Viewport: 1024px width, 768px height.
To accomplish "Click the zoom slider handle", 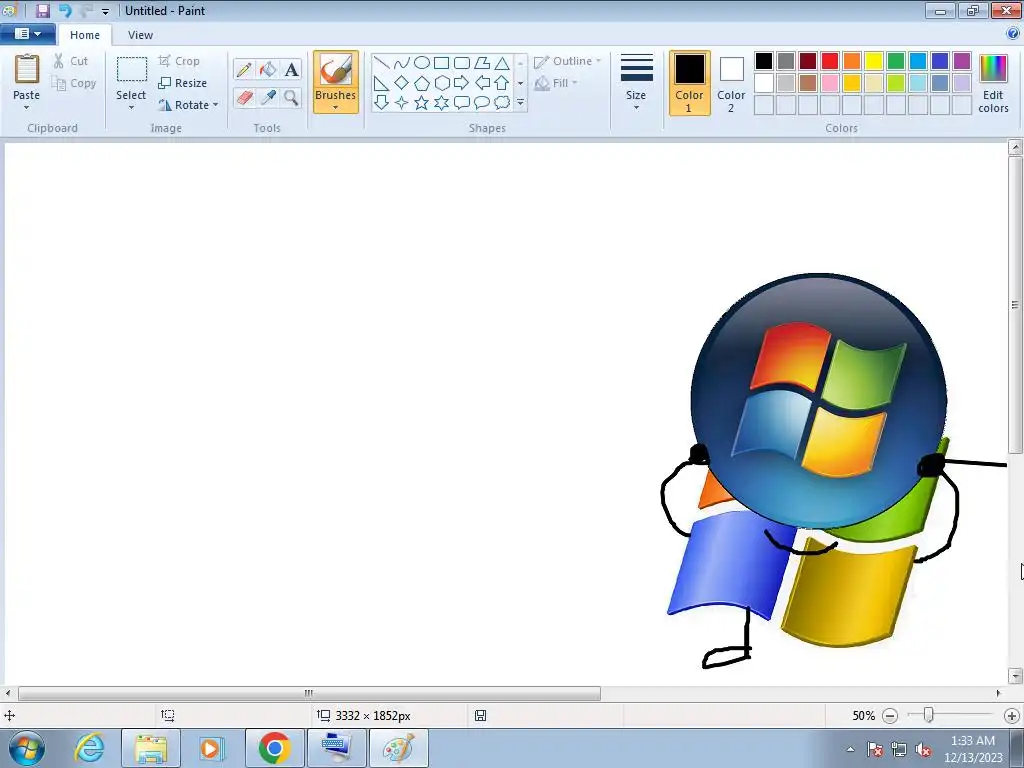I will [x=928, y=716].
